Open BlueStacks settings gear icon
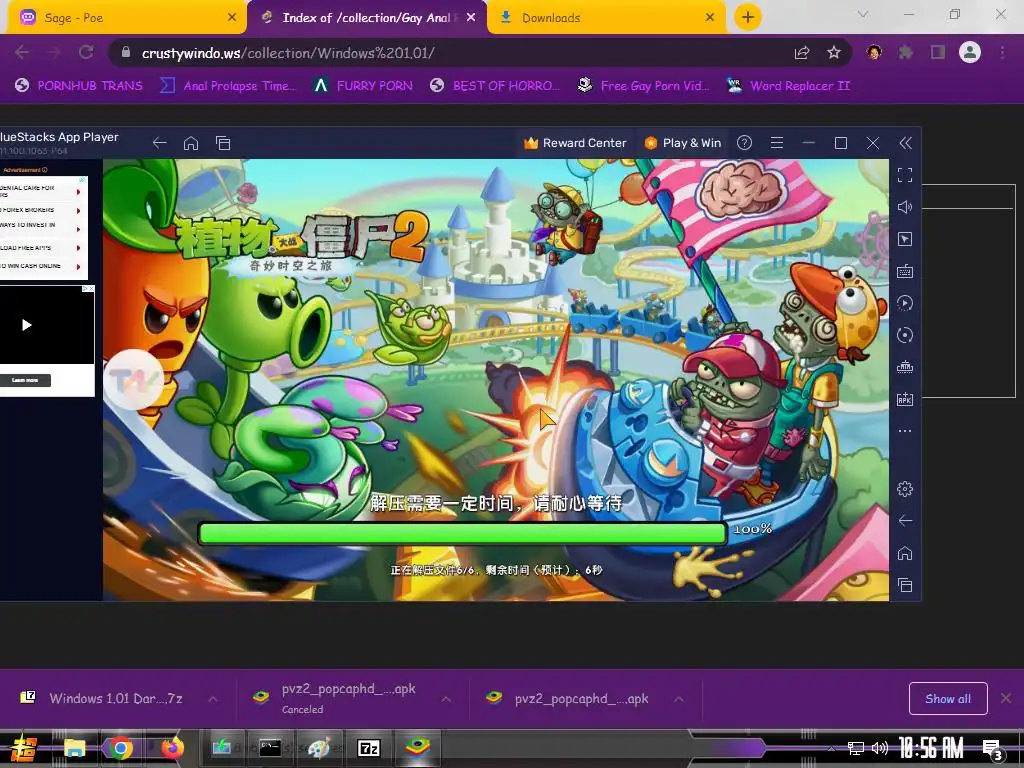This screenshot has height=768, width=1024. pos(904,488)
